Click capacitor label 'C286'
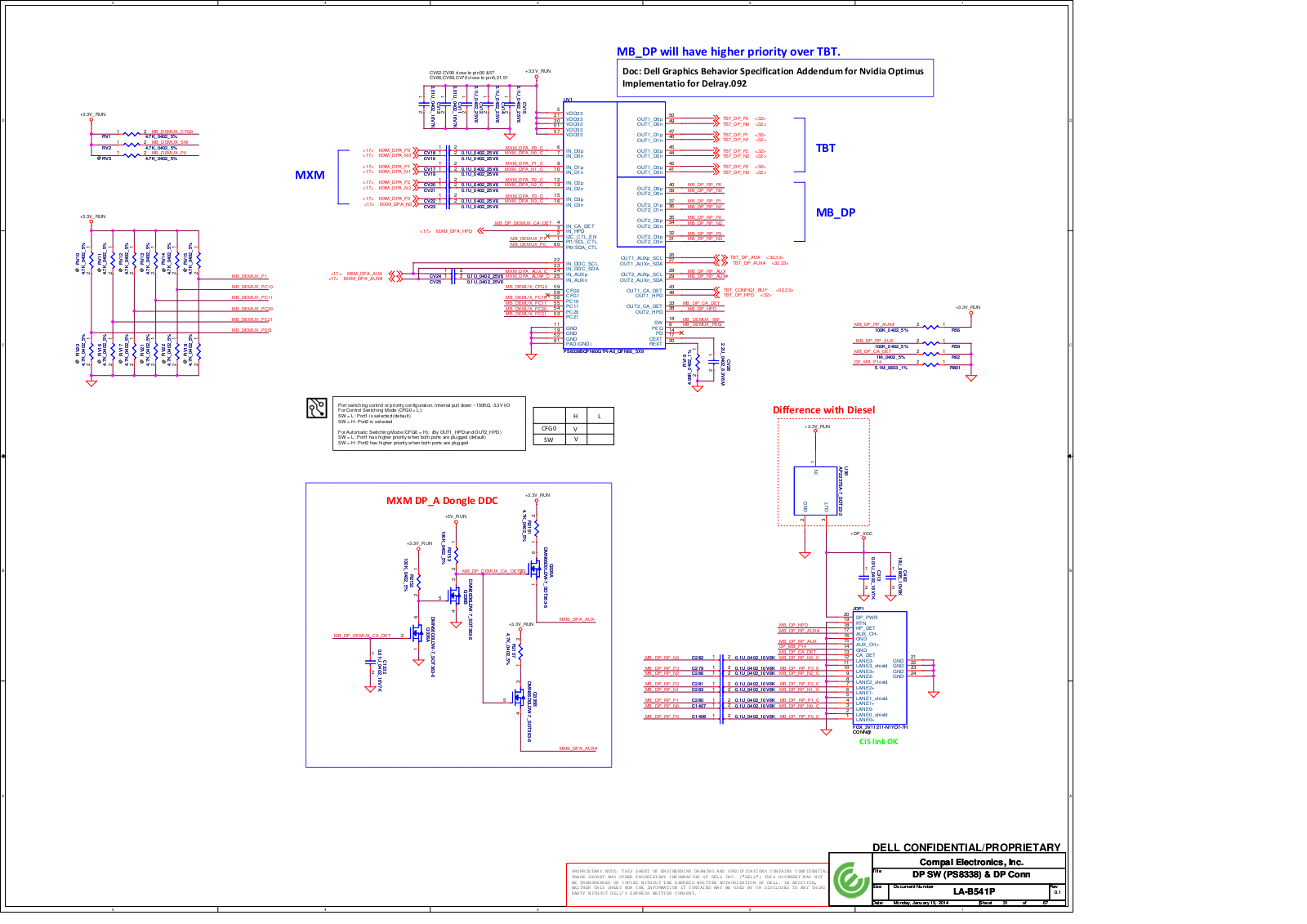 pos(698,673)
